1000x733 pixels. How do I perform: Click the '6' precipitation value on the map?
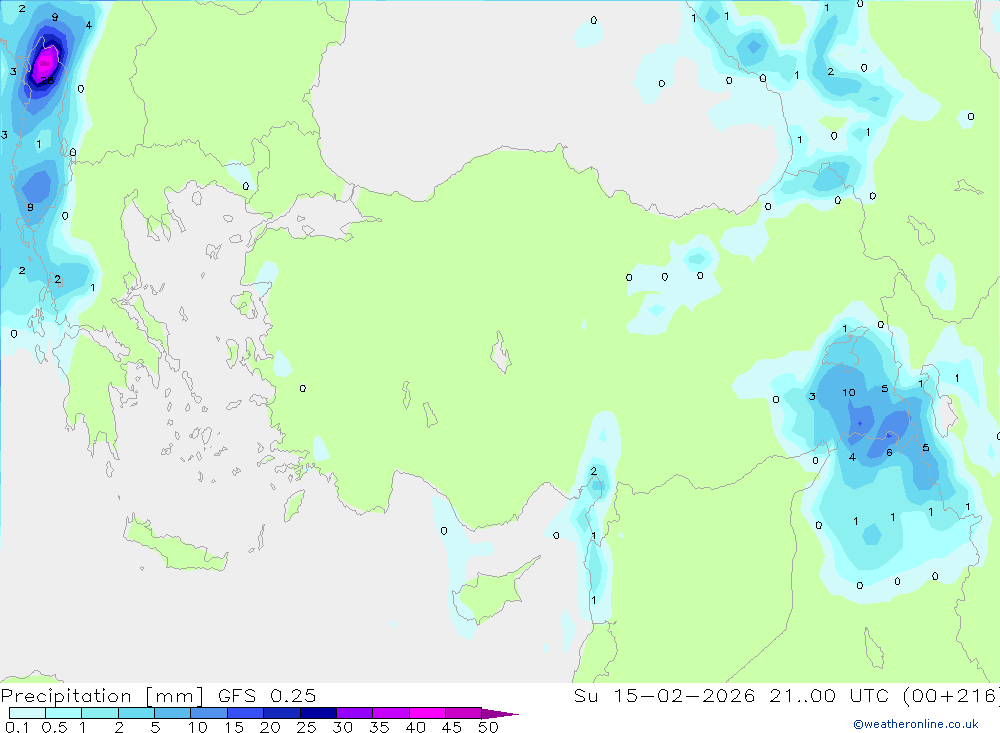(889, 453)
